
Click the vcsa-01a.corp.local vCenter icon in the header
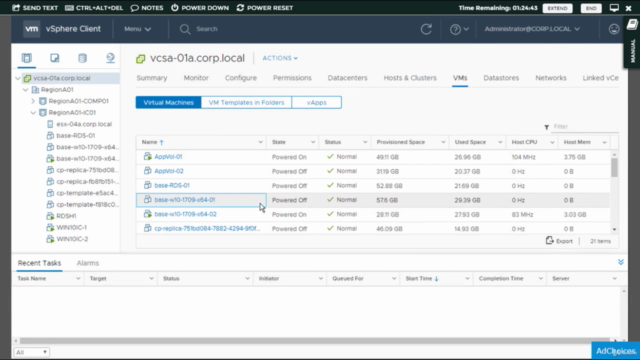pyautogui.click(x=140, y=59)
